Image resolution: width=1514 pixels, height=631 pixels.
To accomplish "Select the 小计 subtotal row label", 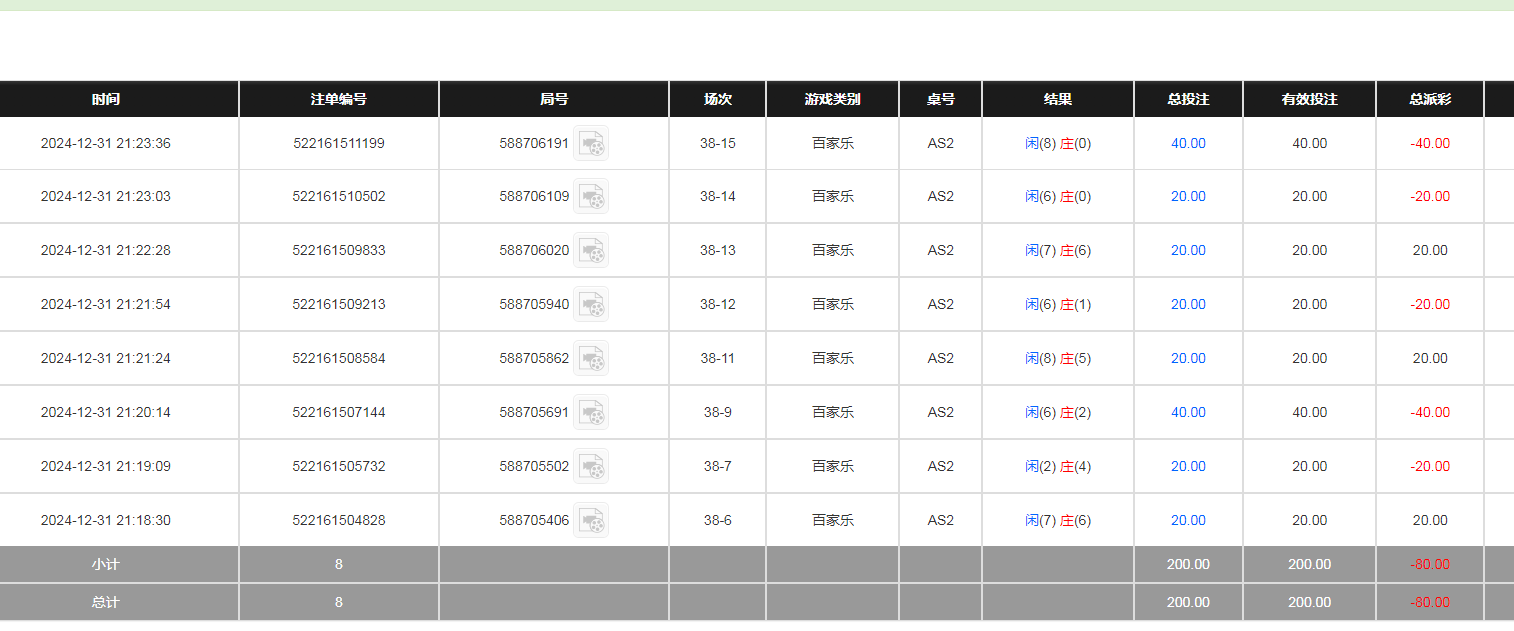I will pyautogui.click(x=106, y=565).
